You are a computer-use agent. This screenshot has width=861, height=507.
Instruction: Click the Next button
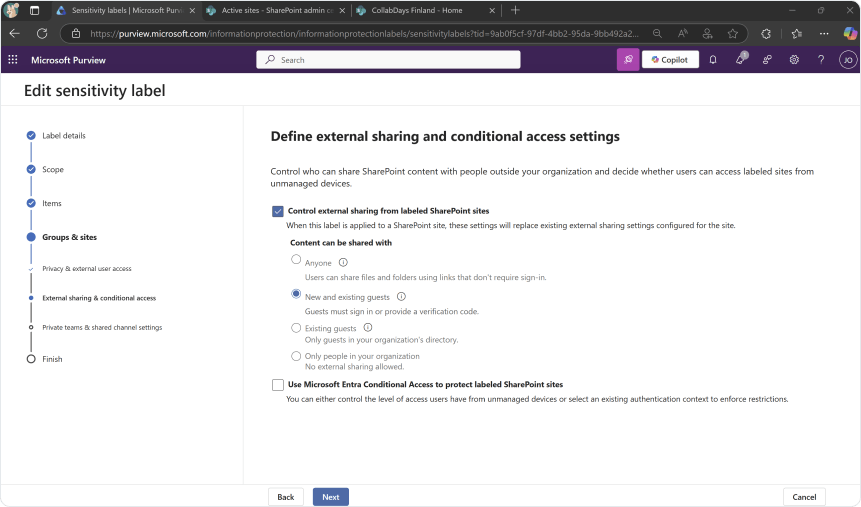pos(331,497)
